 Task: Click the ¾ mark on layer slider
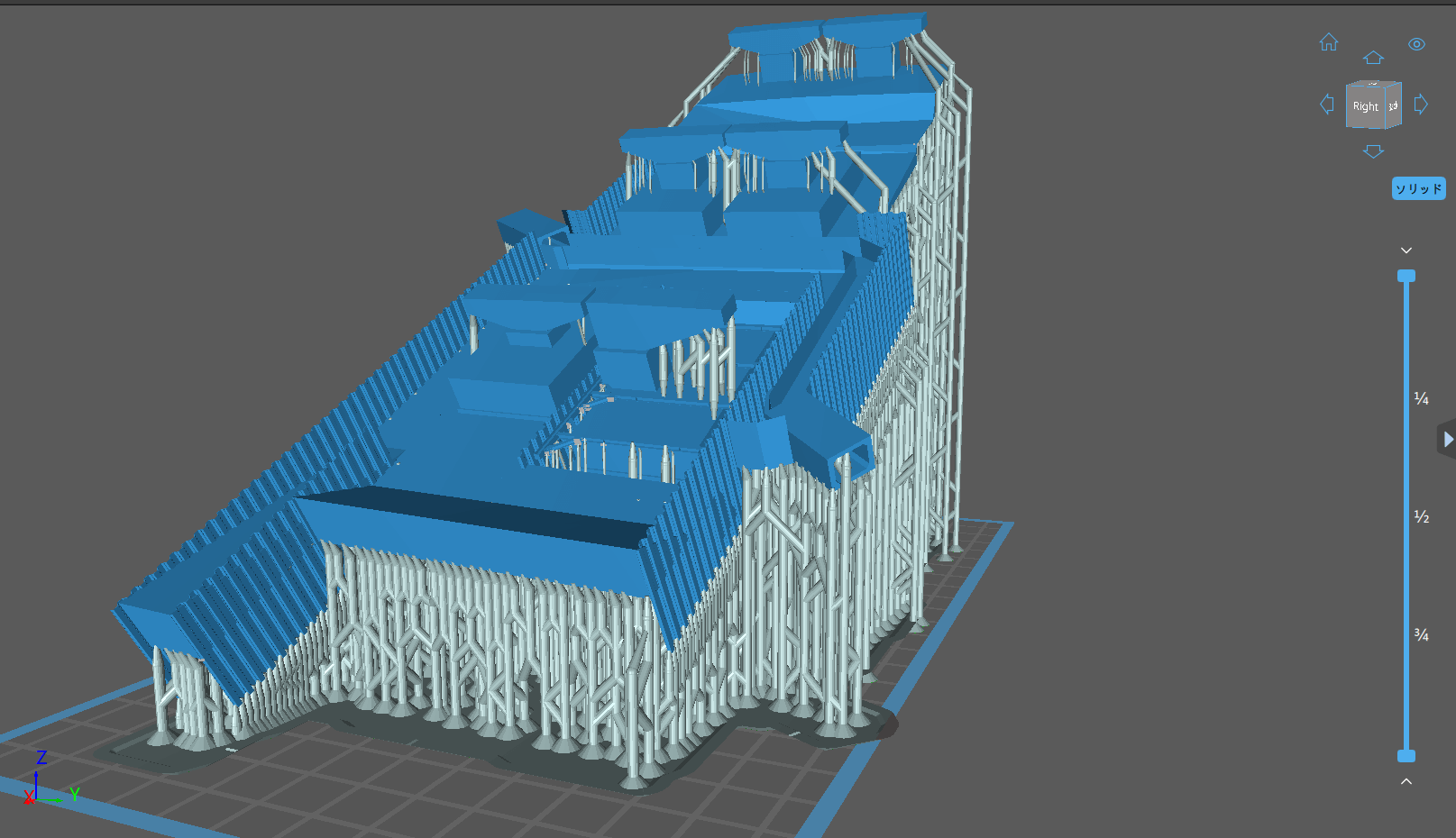1421,635
